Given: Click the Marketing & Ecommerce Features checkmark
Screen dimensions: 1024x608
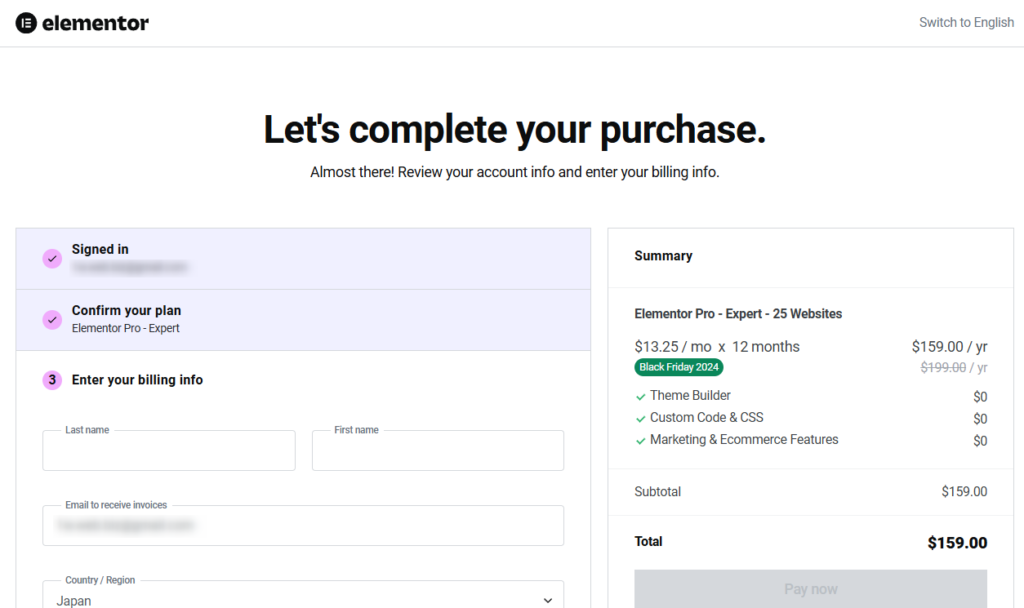Looking at the screenshot, I should [x=641, y=441].
